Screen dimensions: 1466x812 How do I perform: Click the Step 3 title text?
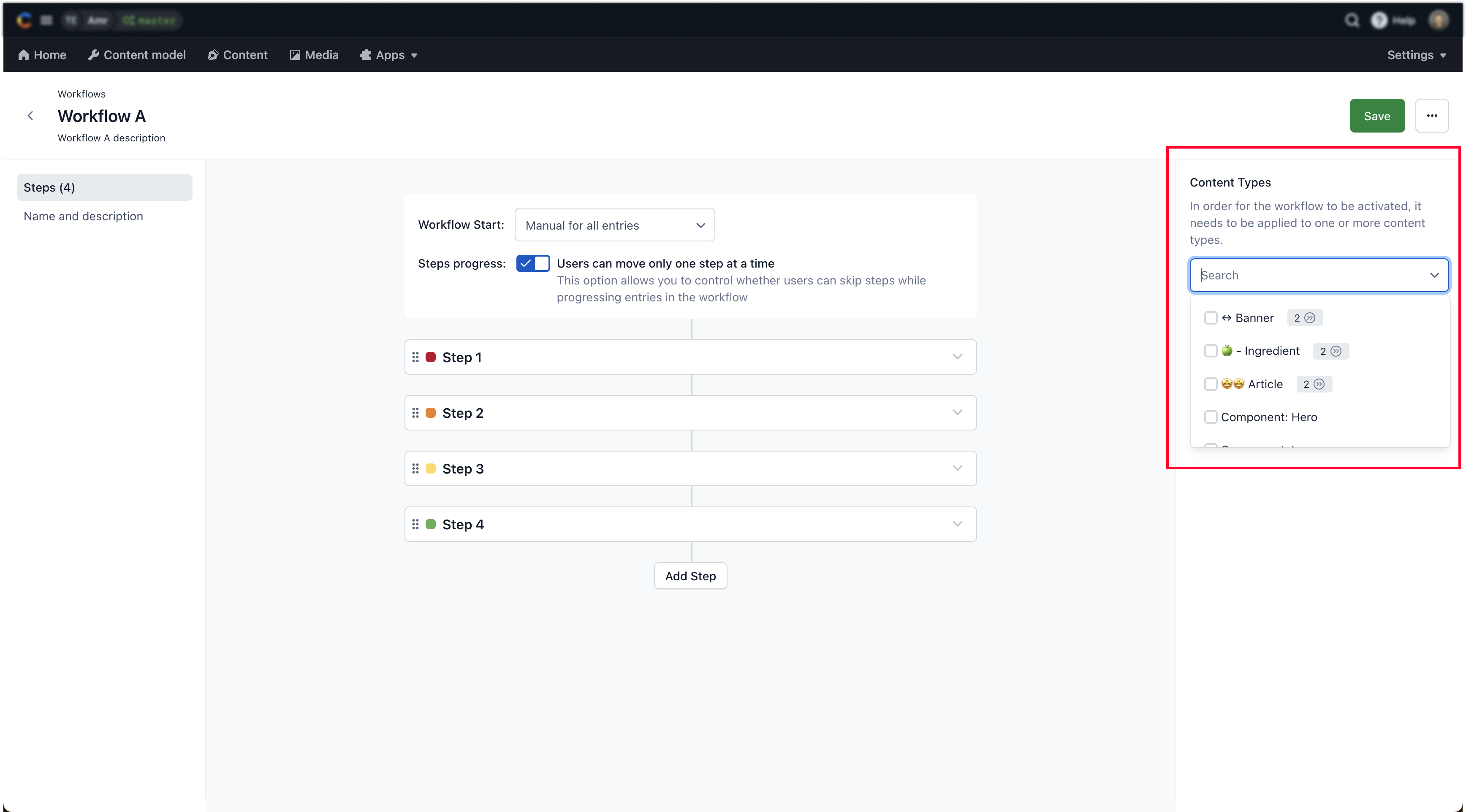coord(463,469)
